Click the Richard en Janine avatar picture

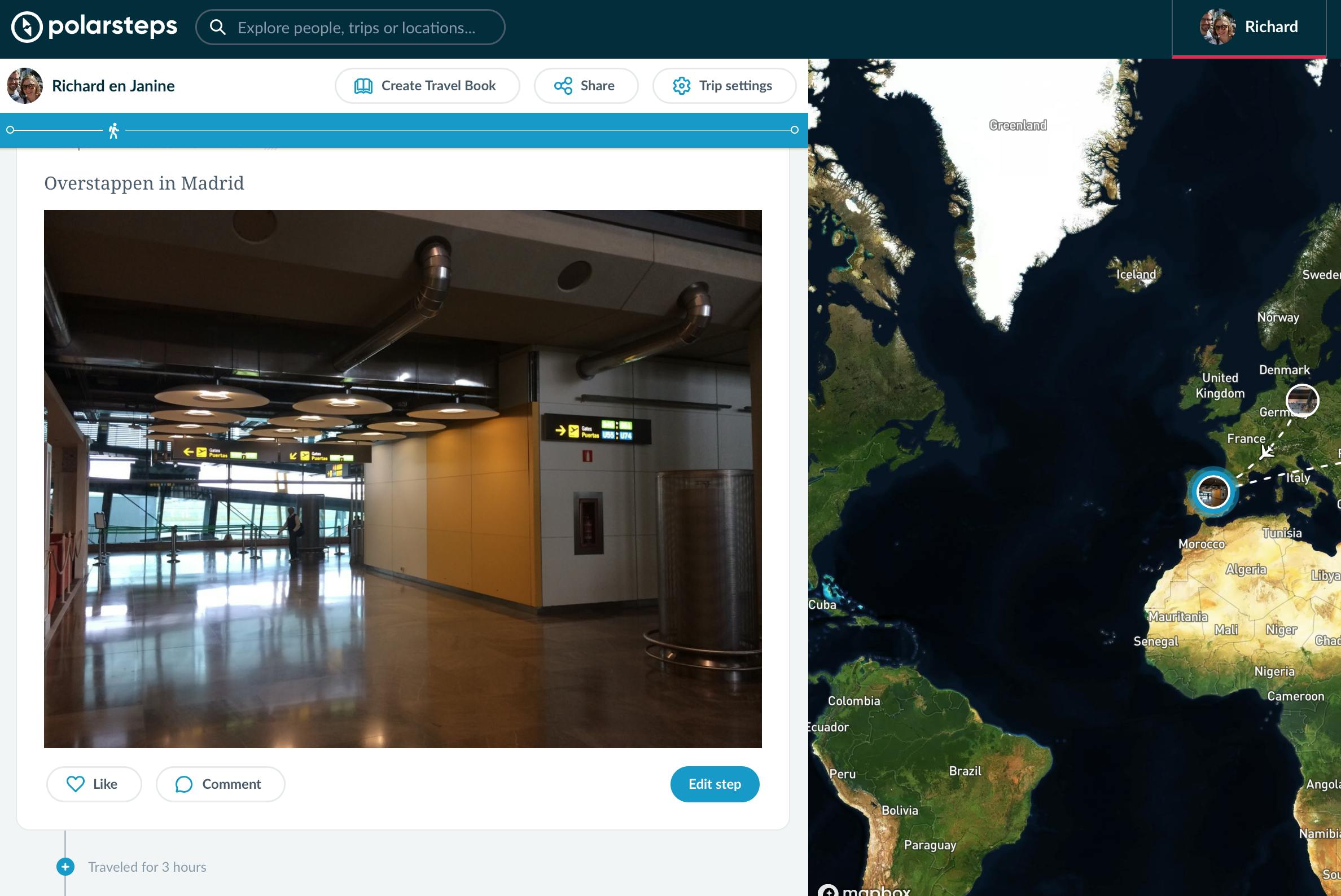tap(25, 86)
